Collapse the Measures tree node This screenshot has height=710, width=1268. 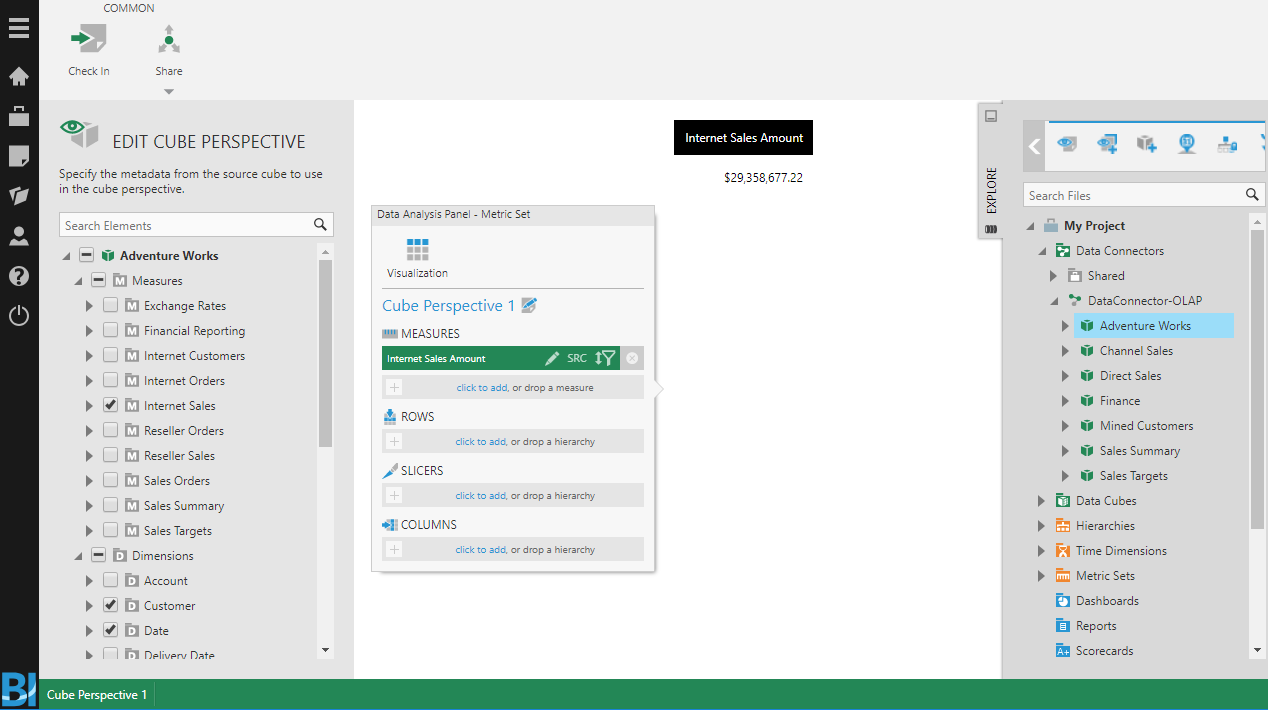(78, 281)
